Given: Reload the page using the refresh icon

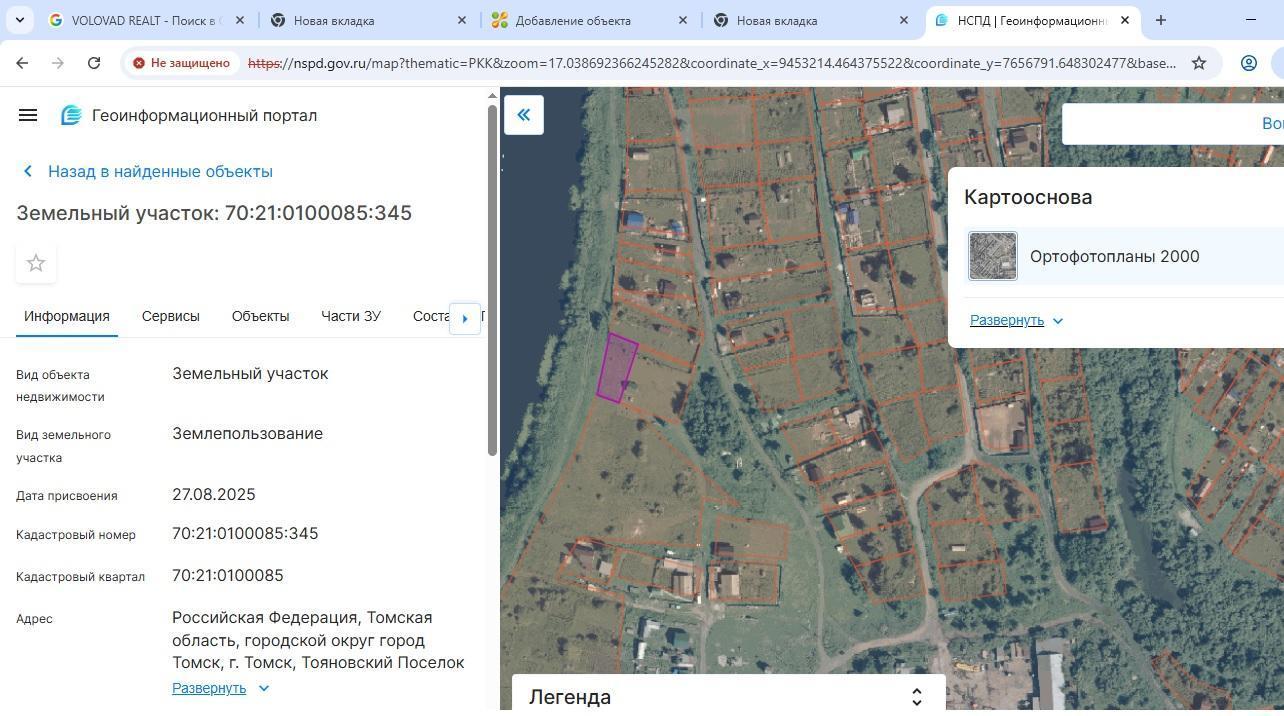Looking at the screenshot, I should tap(94, 63).
